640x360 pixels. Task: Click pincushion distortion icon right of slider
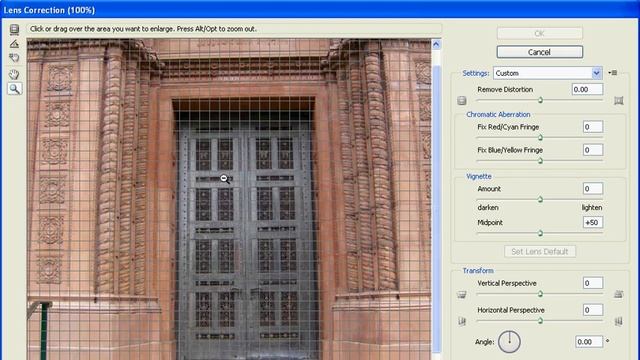[x=619, y=100]
